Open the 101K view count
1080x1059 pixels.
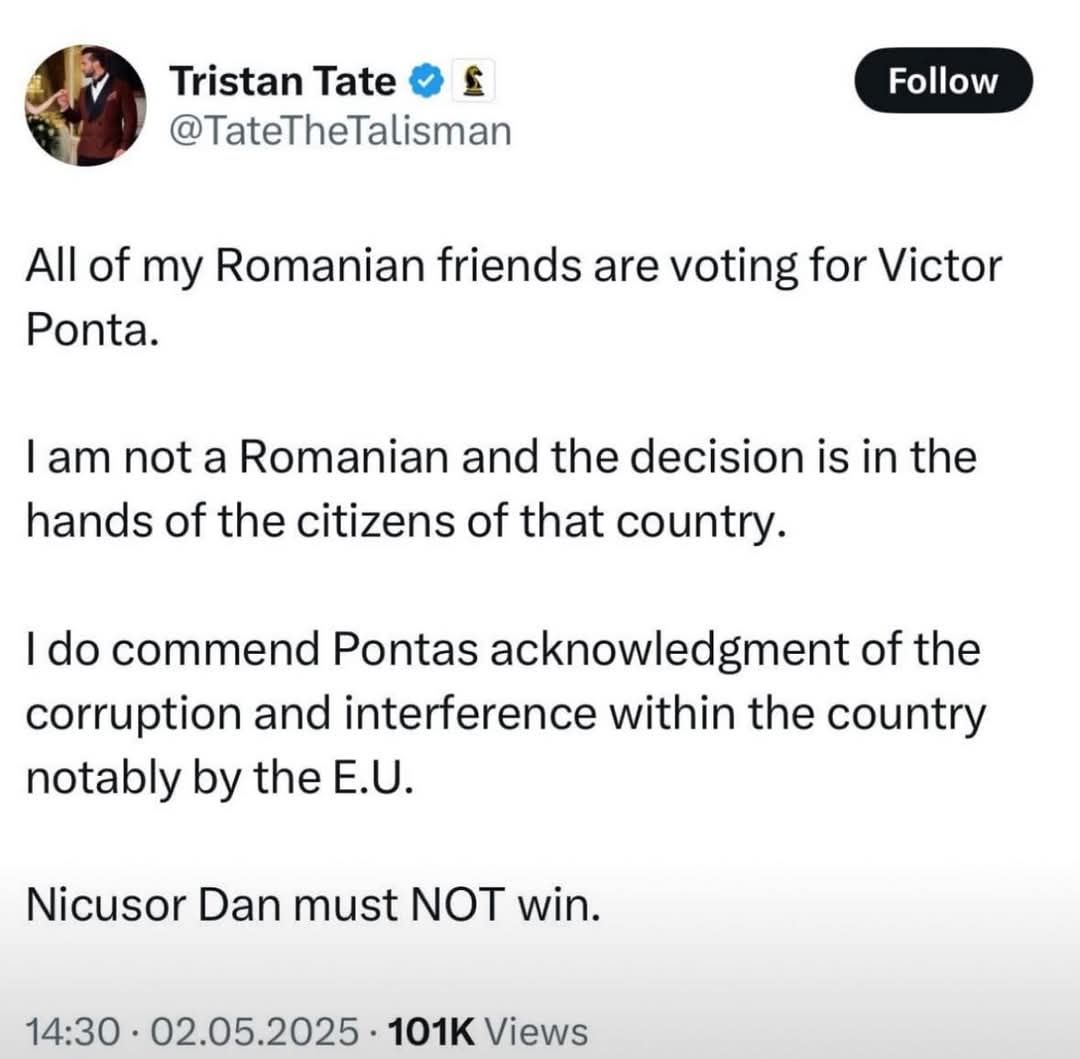431,1031
